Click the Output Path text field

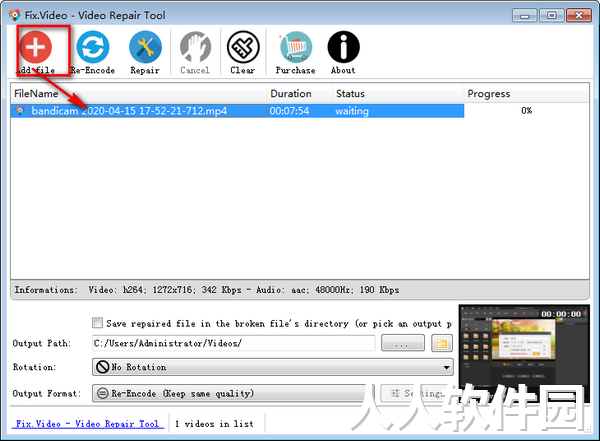coord(233,343)
